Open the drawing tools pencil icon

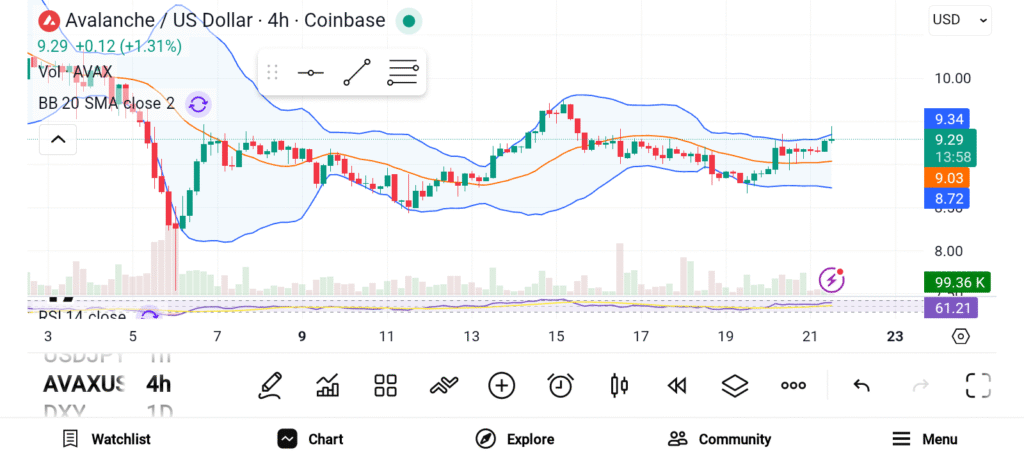pyautogui.click(x=269, y=385)
